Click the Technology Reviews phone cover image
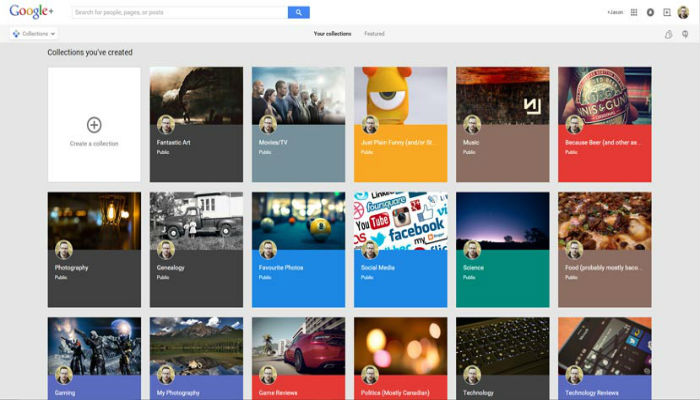 (605, 346)
